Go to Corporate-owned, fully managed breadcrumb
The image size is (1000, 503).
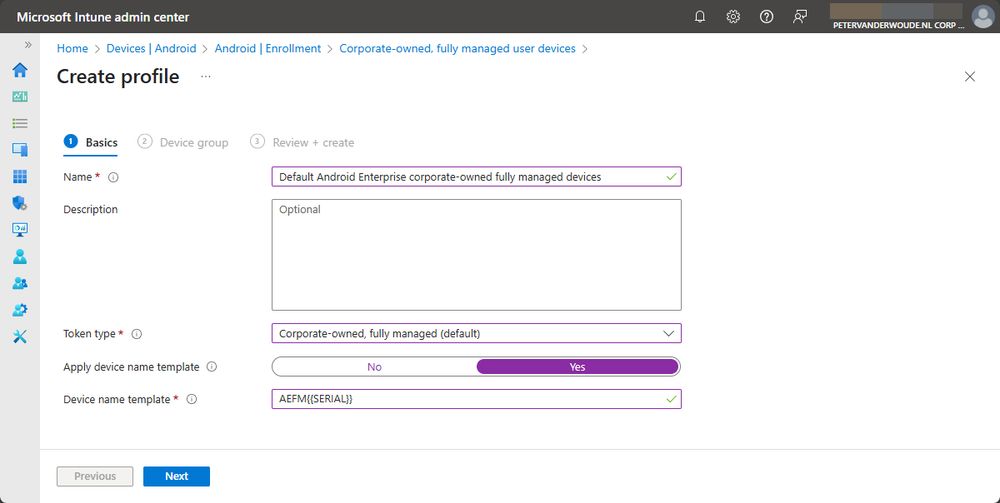[457, 48]
